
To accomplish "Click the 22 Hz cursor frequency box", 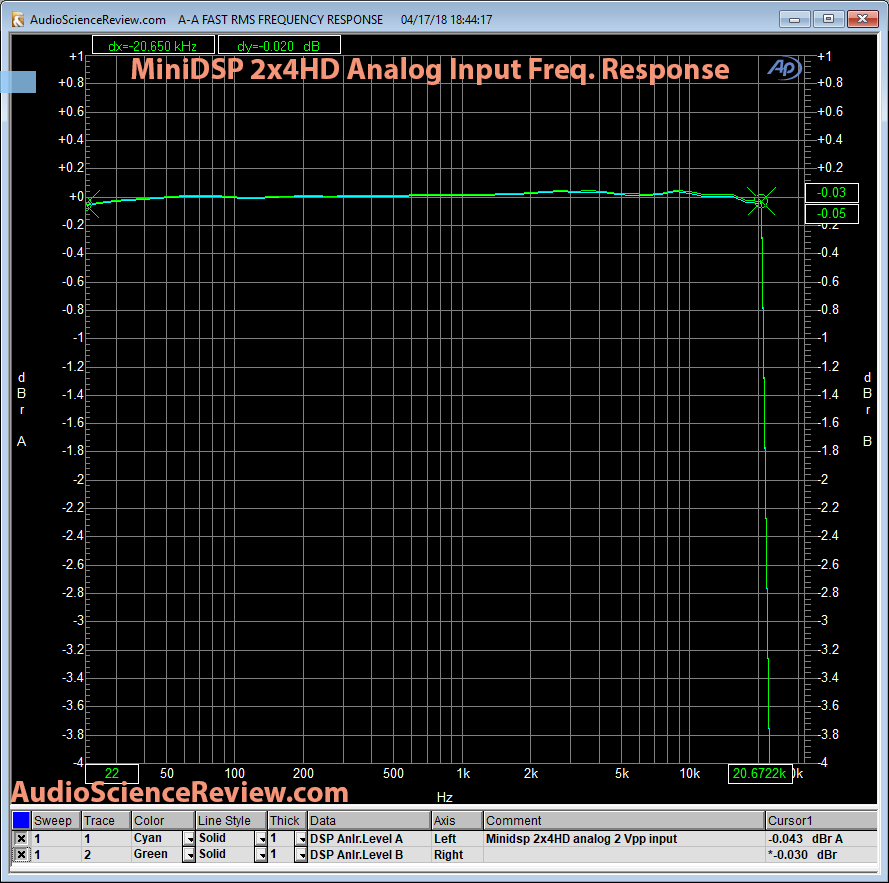I will coord(112,774).
